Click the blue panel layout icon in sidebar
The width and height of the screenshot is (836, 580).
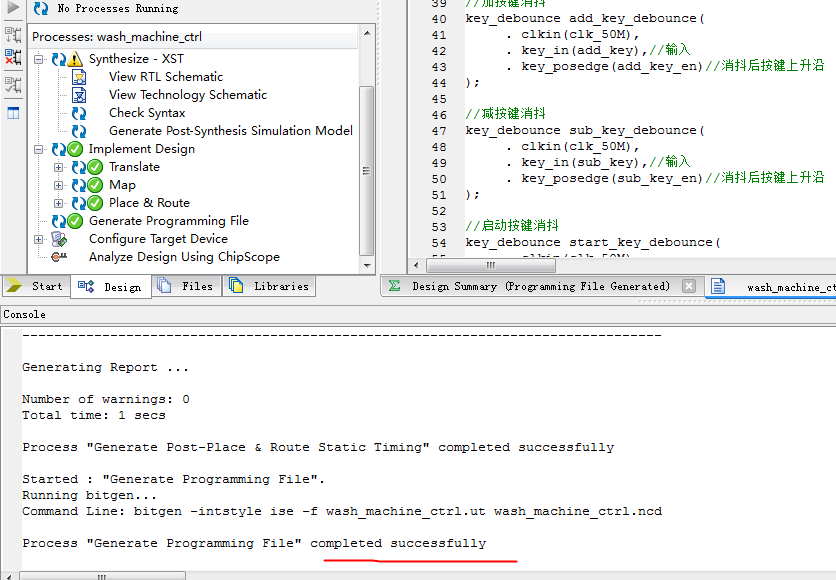[13, 113]
